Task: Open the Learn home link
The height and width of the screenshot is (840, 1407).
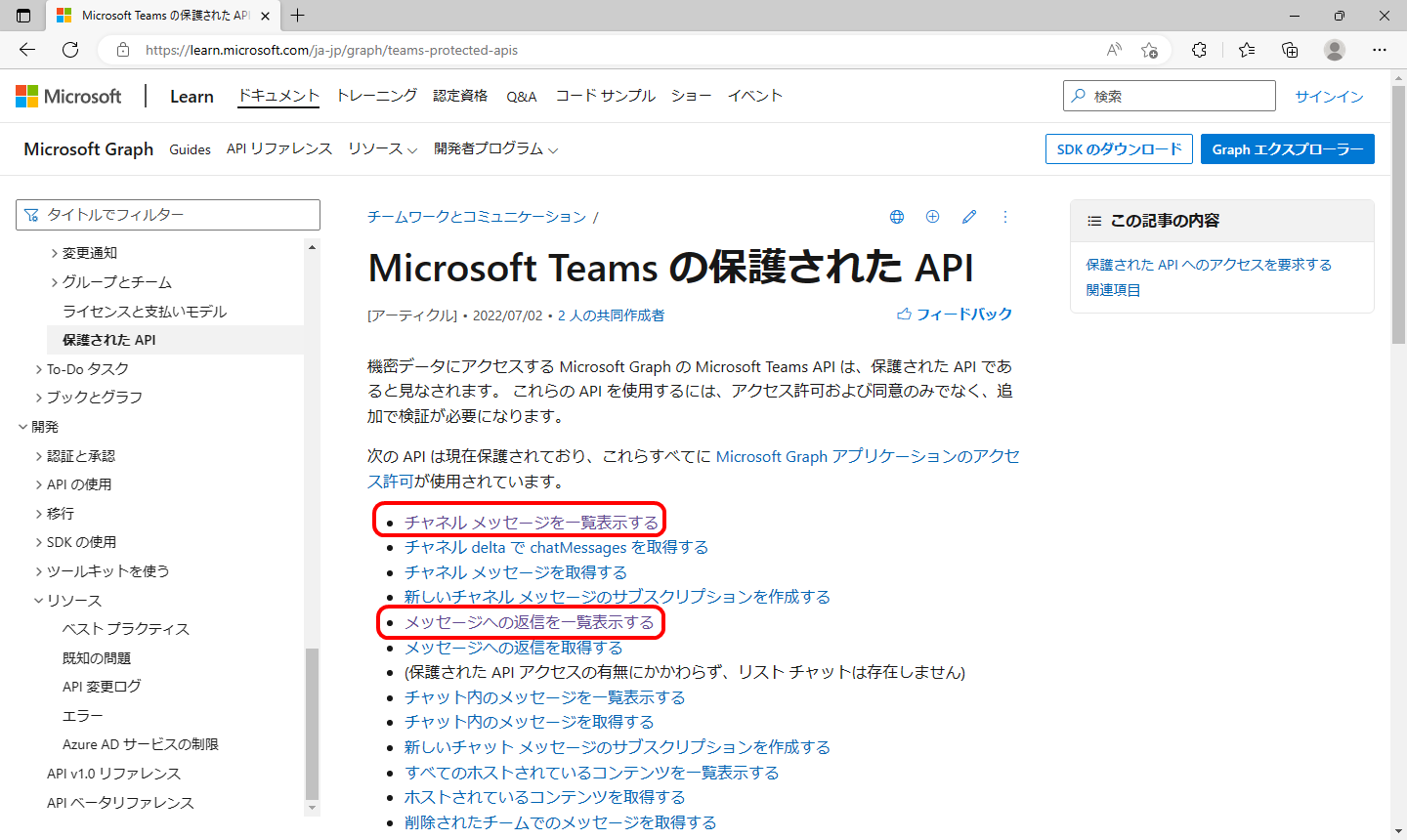Action: coord(192,96)
